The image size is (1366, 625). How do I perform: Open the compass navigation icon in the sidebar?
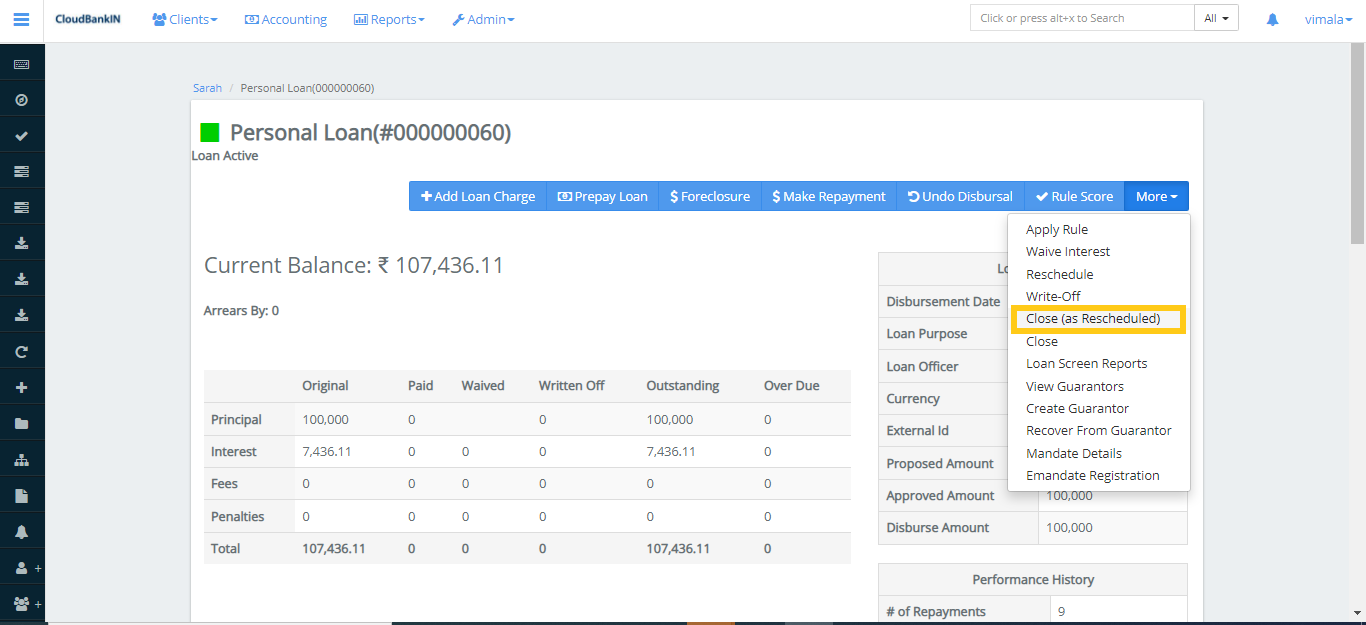(21, 100)
